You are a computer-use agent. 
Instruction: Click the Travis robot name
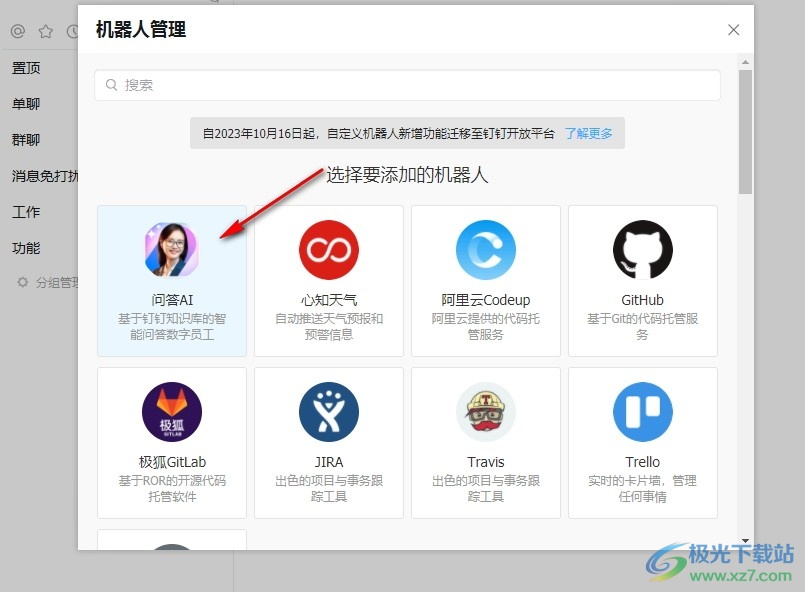coord(486,462)
